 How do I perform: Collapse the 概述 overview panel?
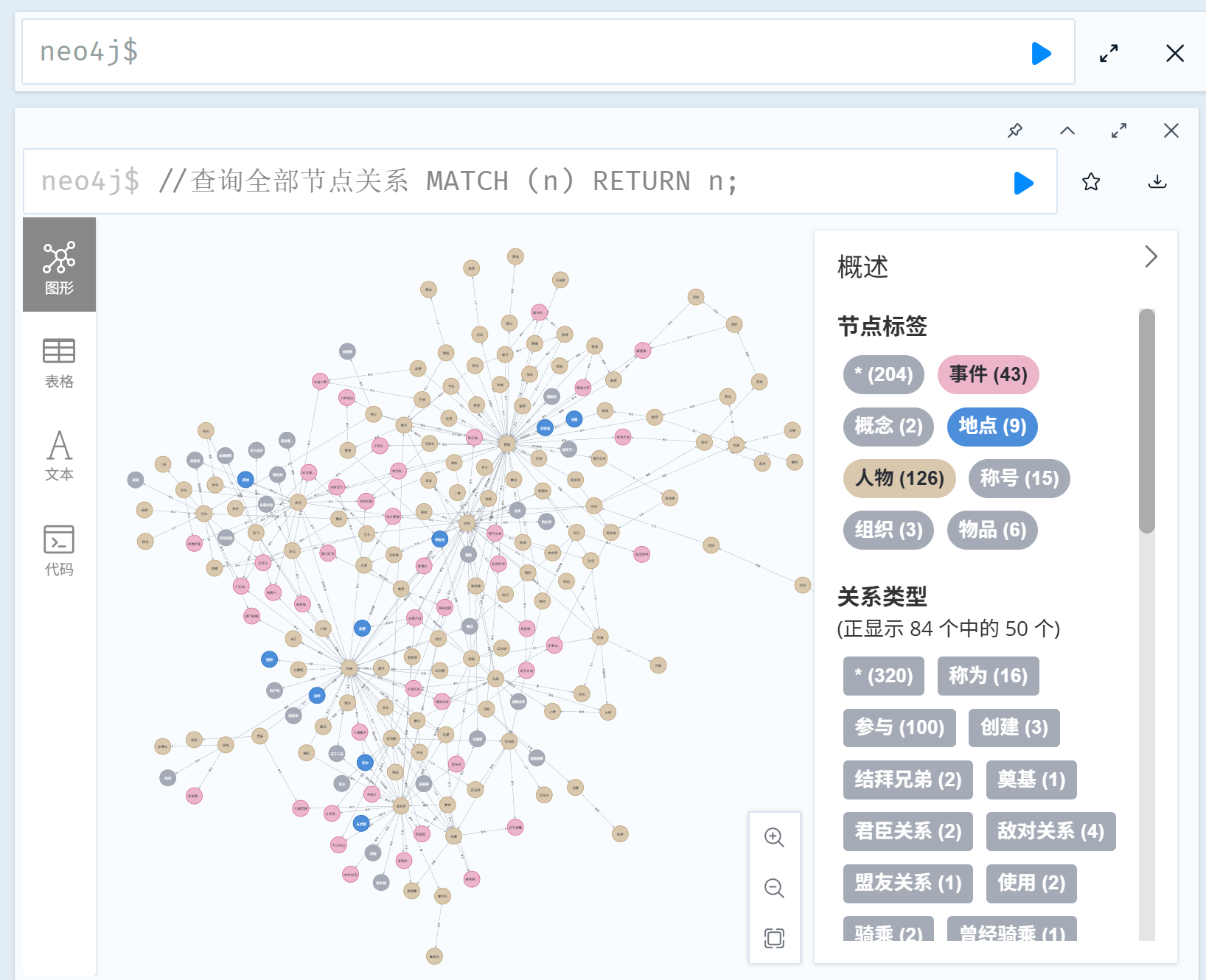tap(1151, 257)
